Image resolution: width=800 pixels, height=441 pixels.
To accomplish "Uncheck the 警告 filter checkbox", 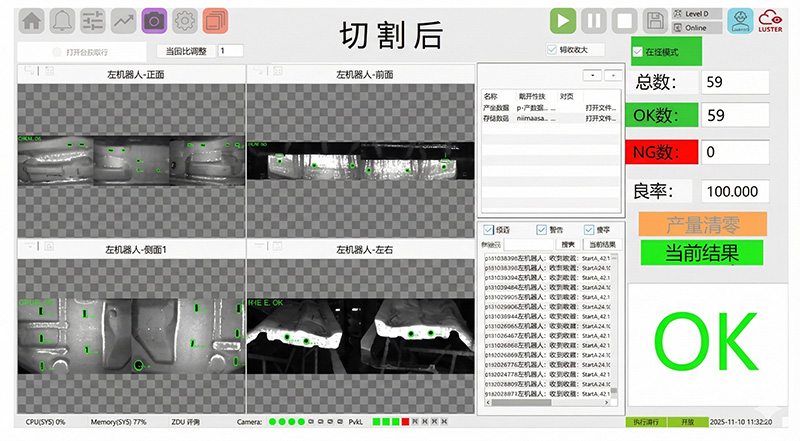I will 542,229.
